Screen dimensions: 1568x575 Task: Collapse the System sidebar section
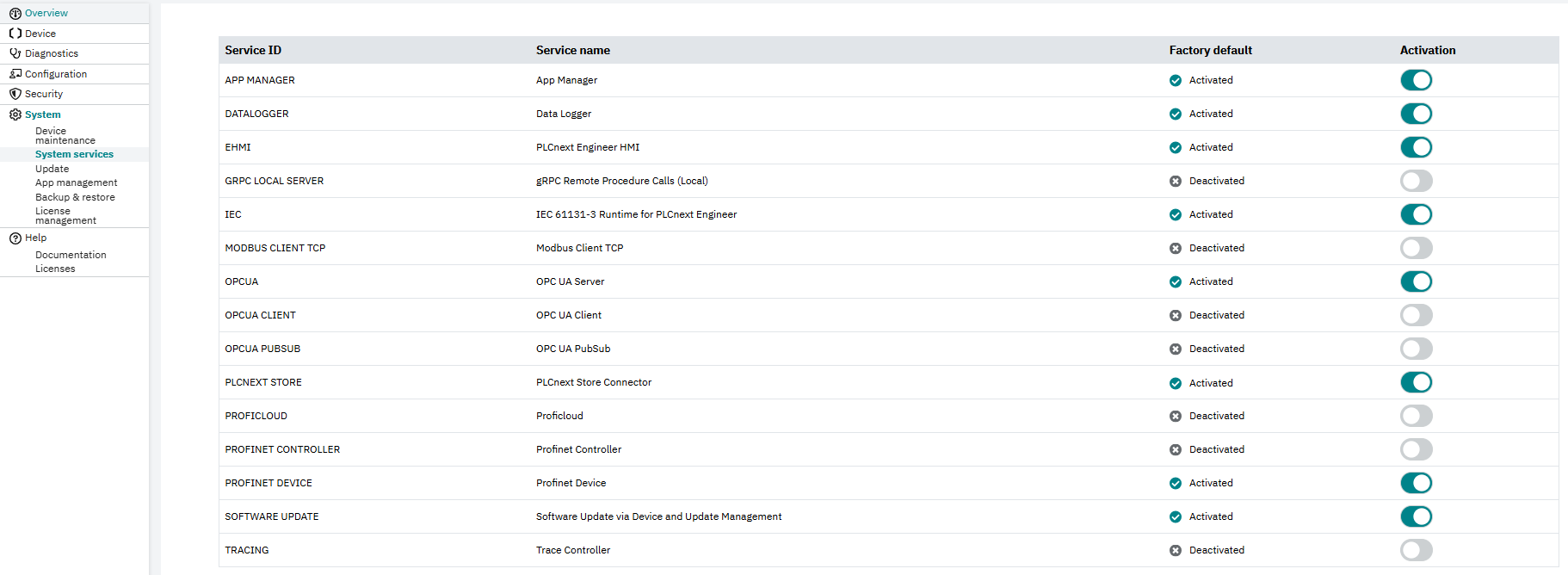[43, 114]
